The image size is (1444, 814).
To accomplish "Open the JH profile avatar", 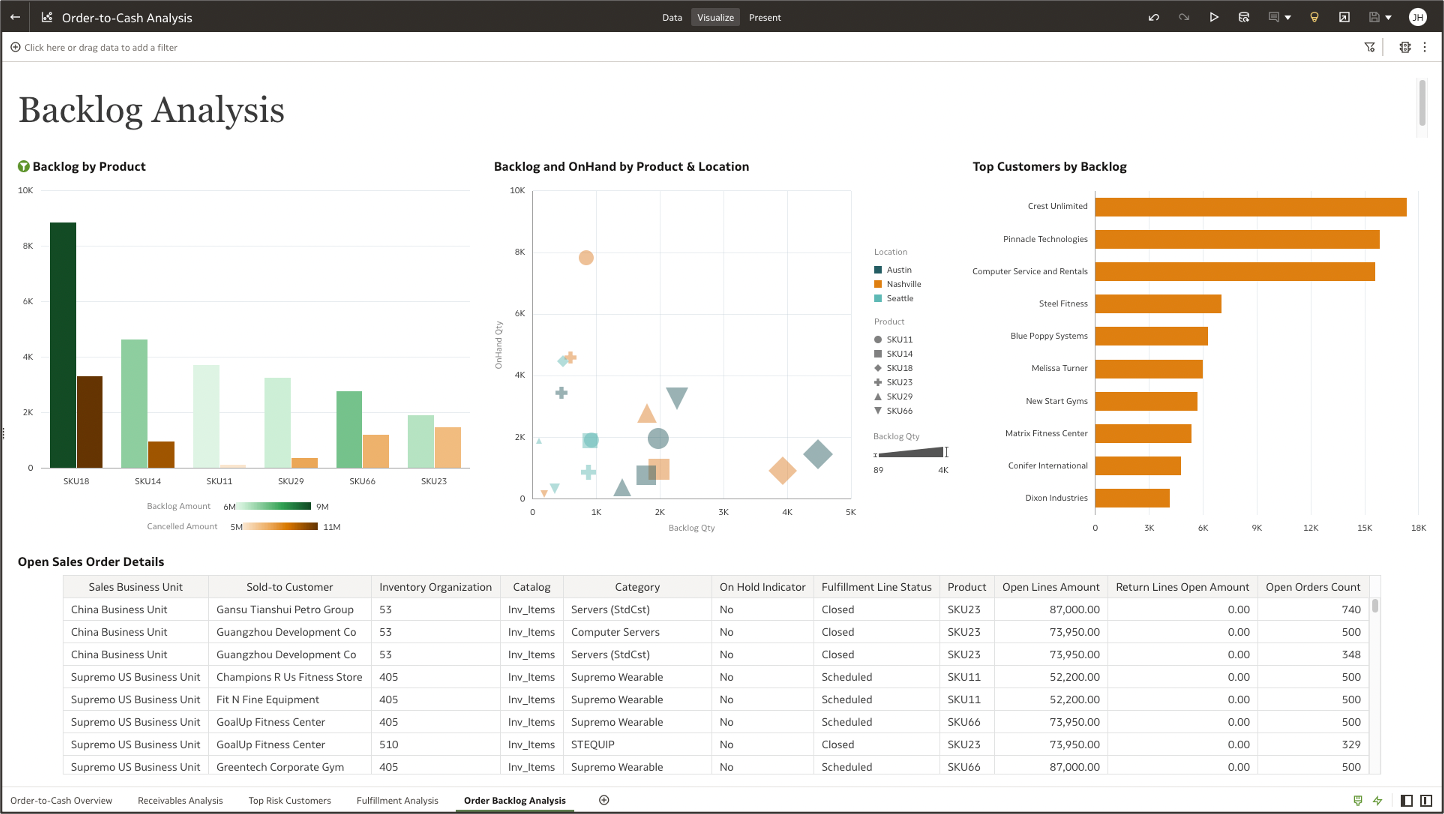I will coord(1418,17).
